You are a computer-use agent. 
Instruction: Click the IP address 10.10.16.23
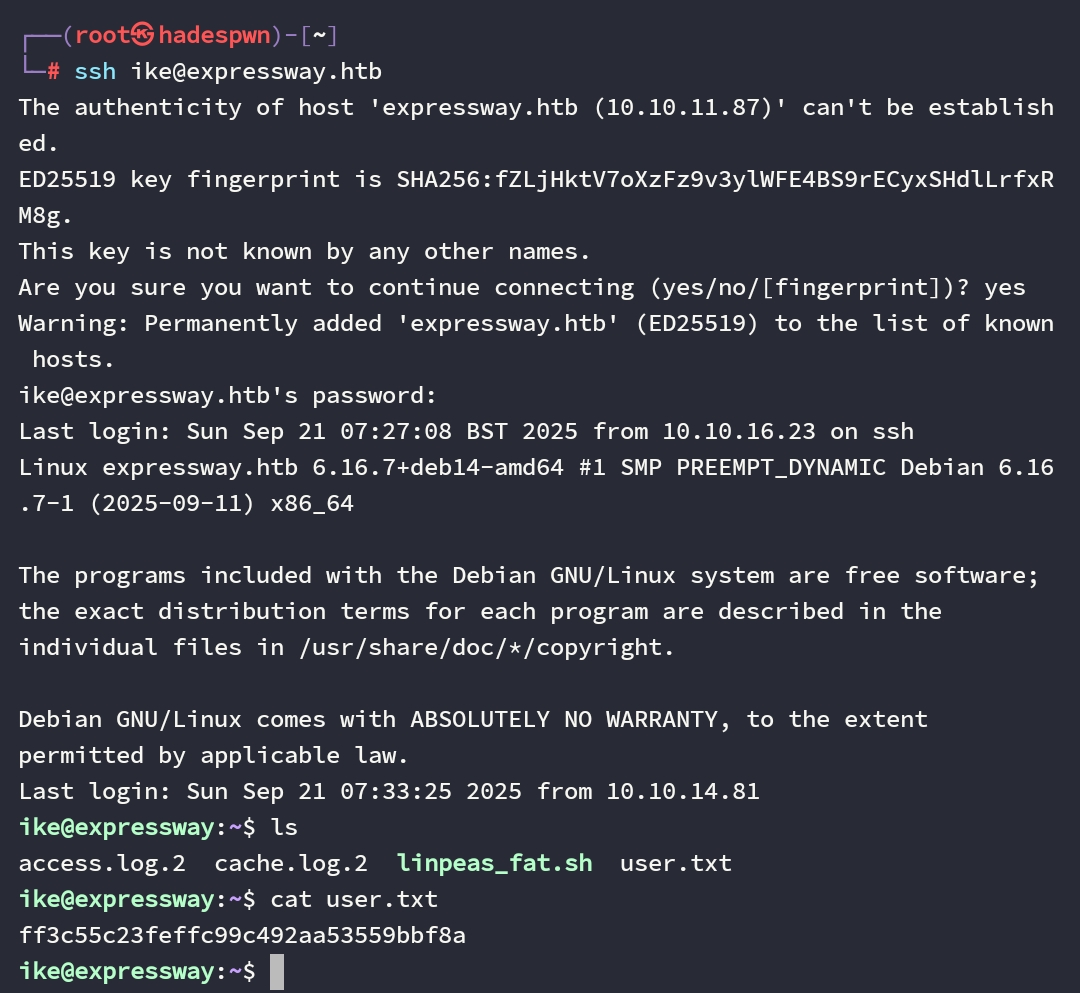point(718,432)
